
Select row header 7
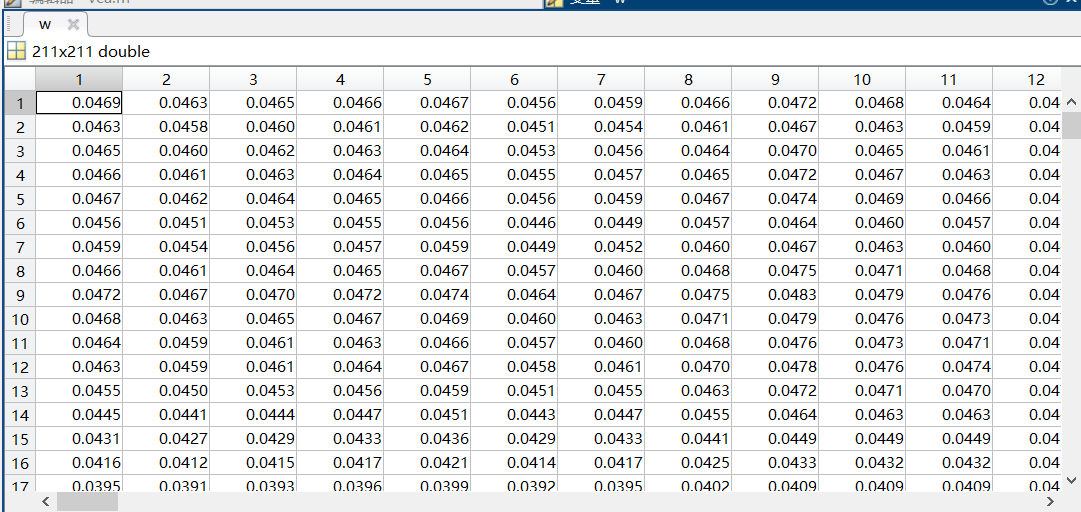(20, 247)
